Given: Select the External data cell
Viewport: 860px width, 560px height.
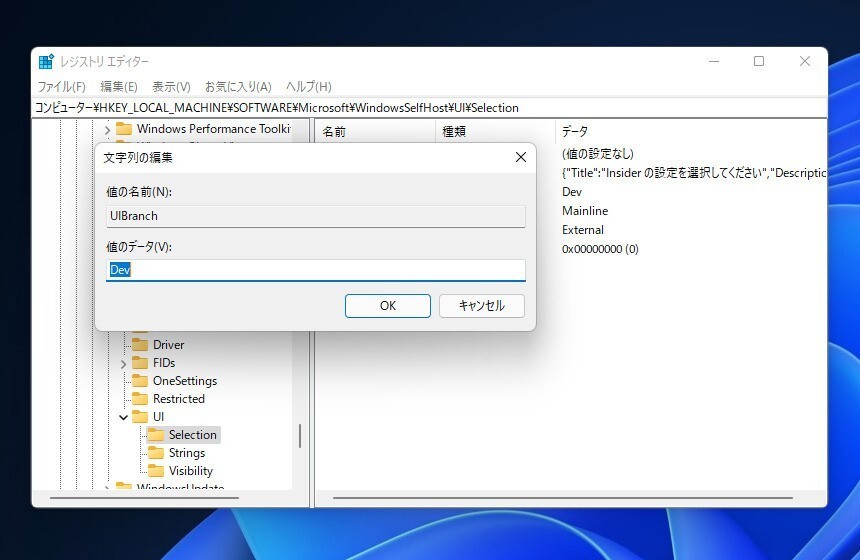Looking at the screenshot, I should [582, 230].
